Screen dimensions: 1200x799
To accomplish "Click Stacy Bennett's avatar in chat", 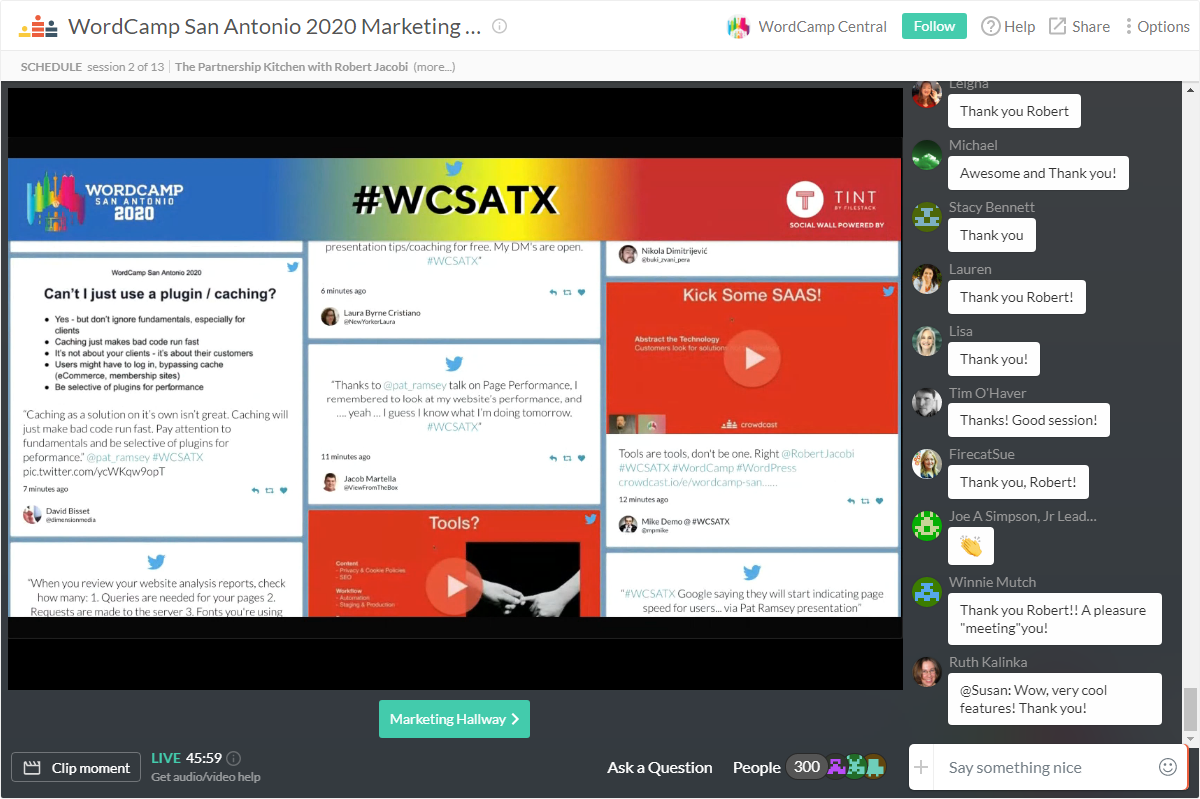I will click(927, 217).
